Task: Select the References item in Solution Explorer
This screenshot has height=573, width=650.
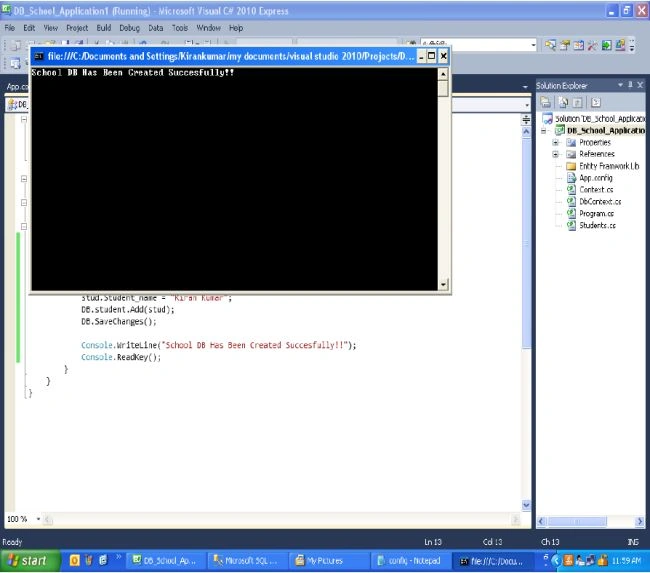Action: (x=597, y=154)
